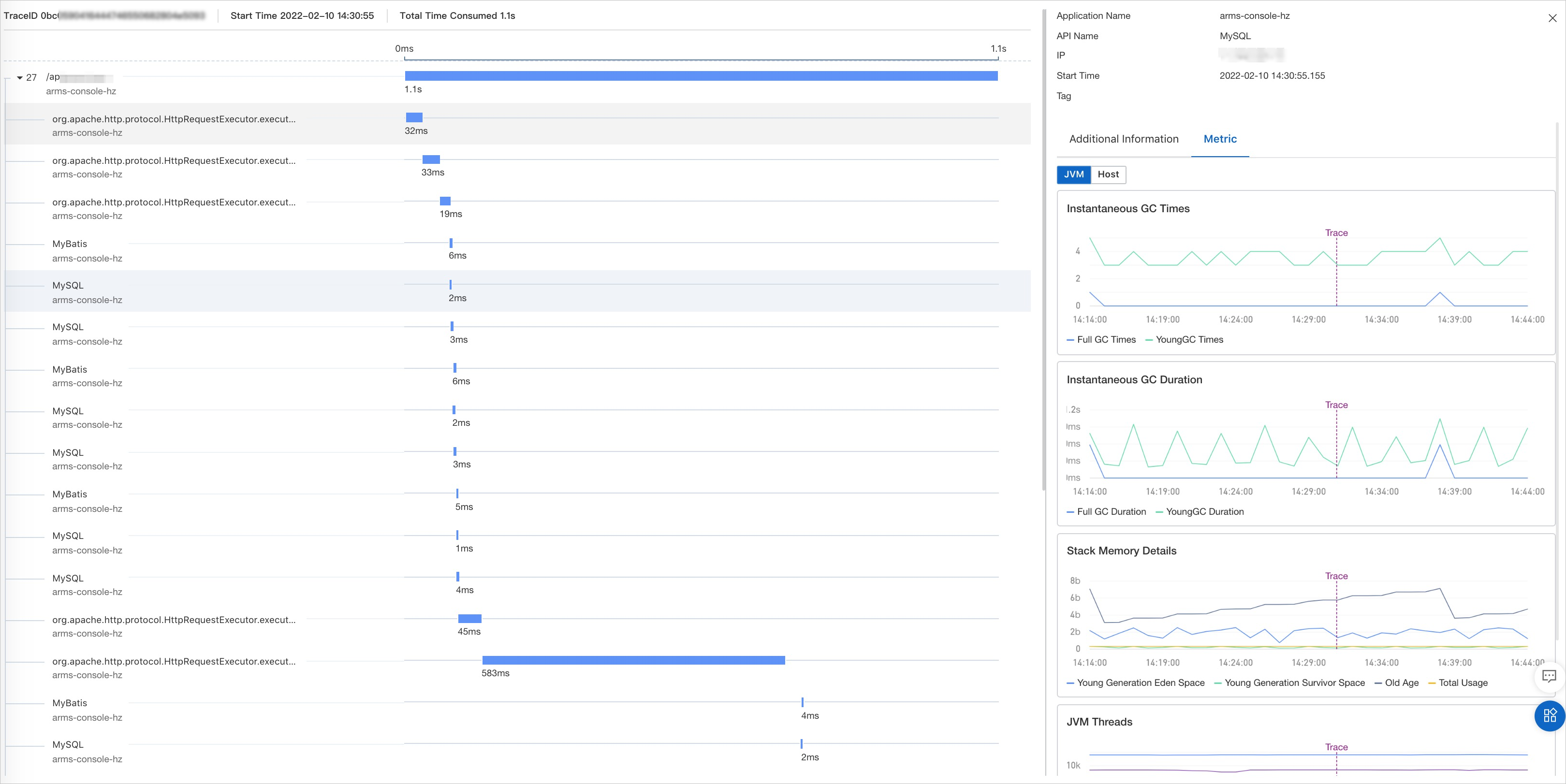Image resolution: width=1566 pixels, height=784 pixels.
Task: Open the blue widget launcher icon
Action: coord(1549,716)
